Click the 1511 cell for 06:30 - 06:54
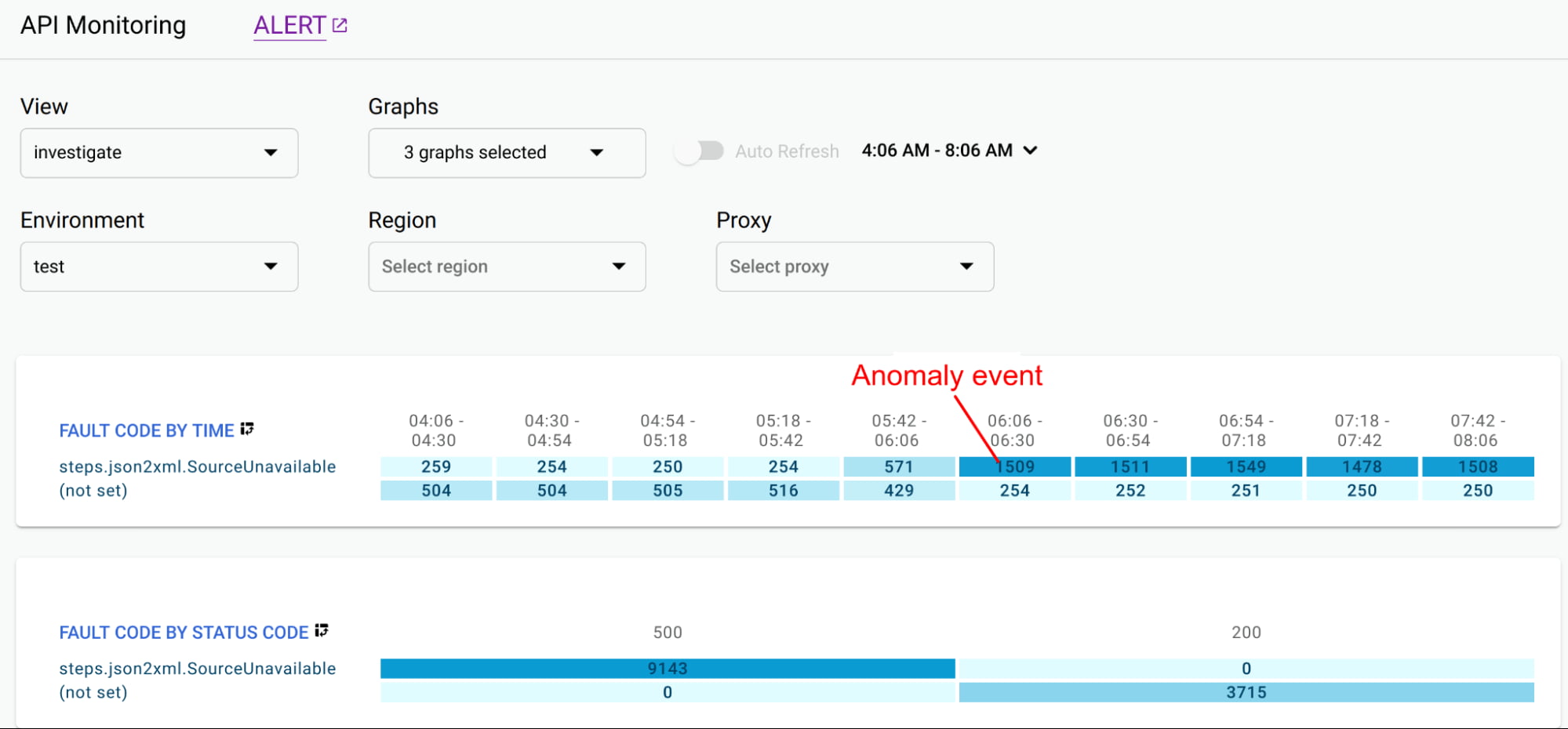 [1130, 466]
